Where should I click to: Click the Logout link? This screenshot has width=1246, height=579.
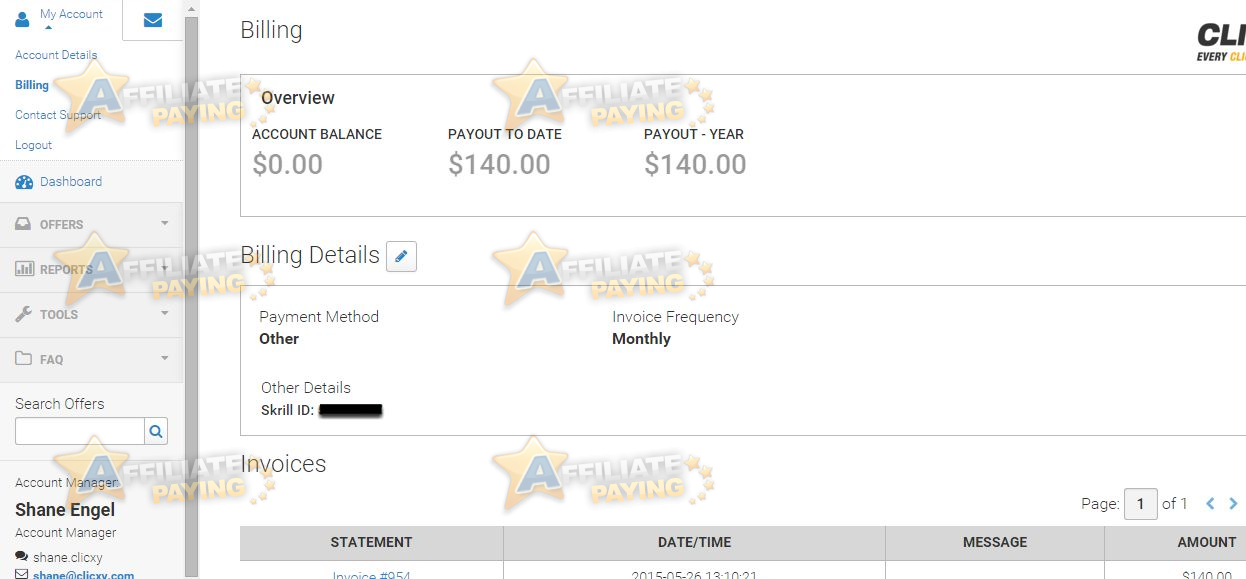pyautogui.click(x=33, y=145)
